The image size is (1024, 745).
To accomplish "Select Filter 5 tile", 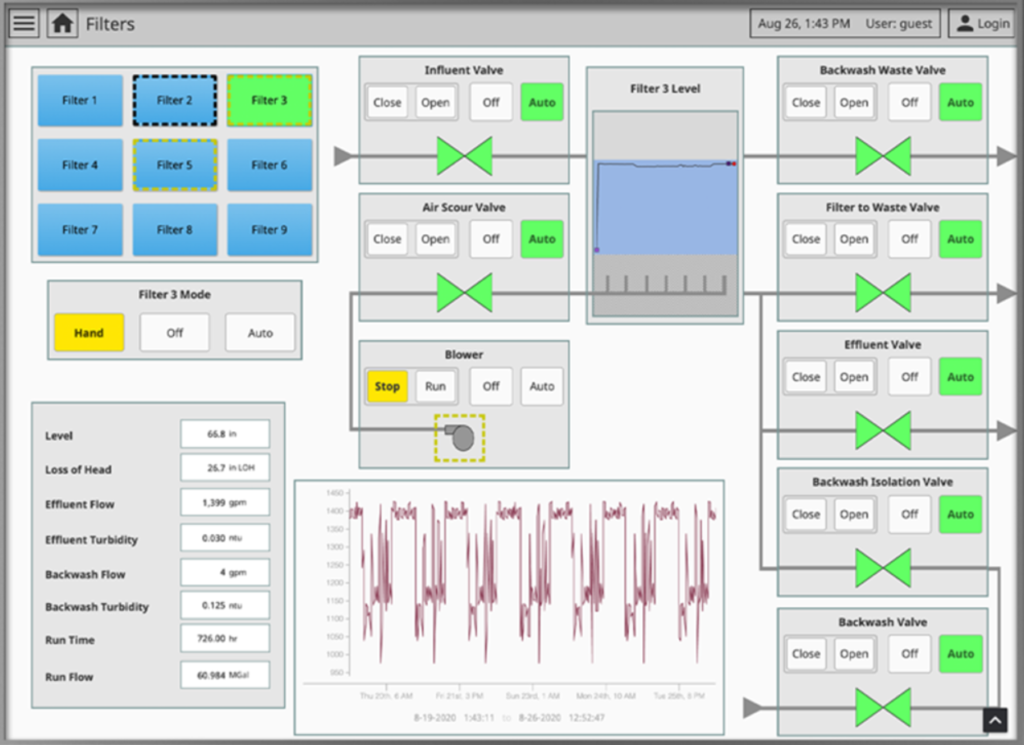I will [175, 165].
